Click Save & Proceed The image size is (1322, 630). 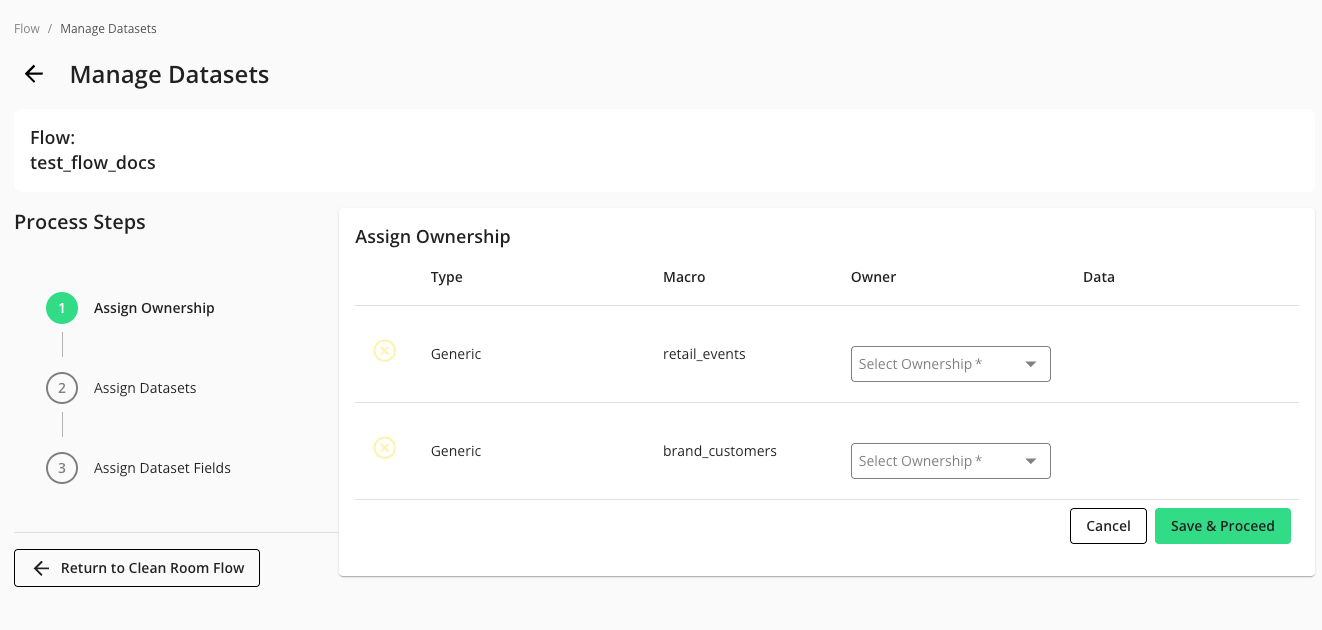(x=1222, y=525)
